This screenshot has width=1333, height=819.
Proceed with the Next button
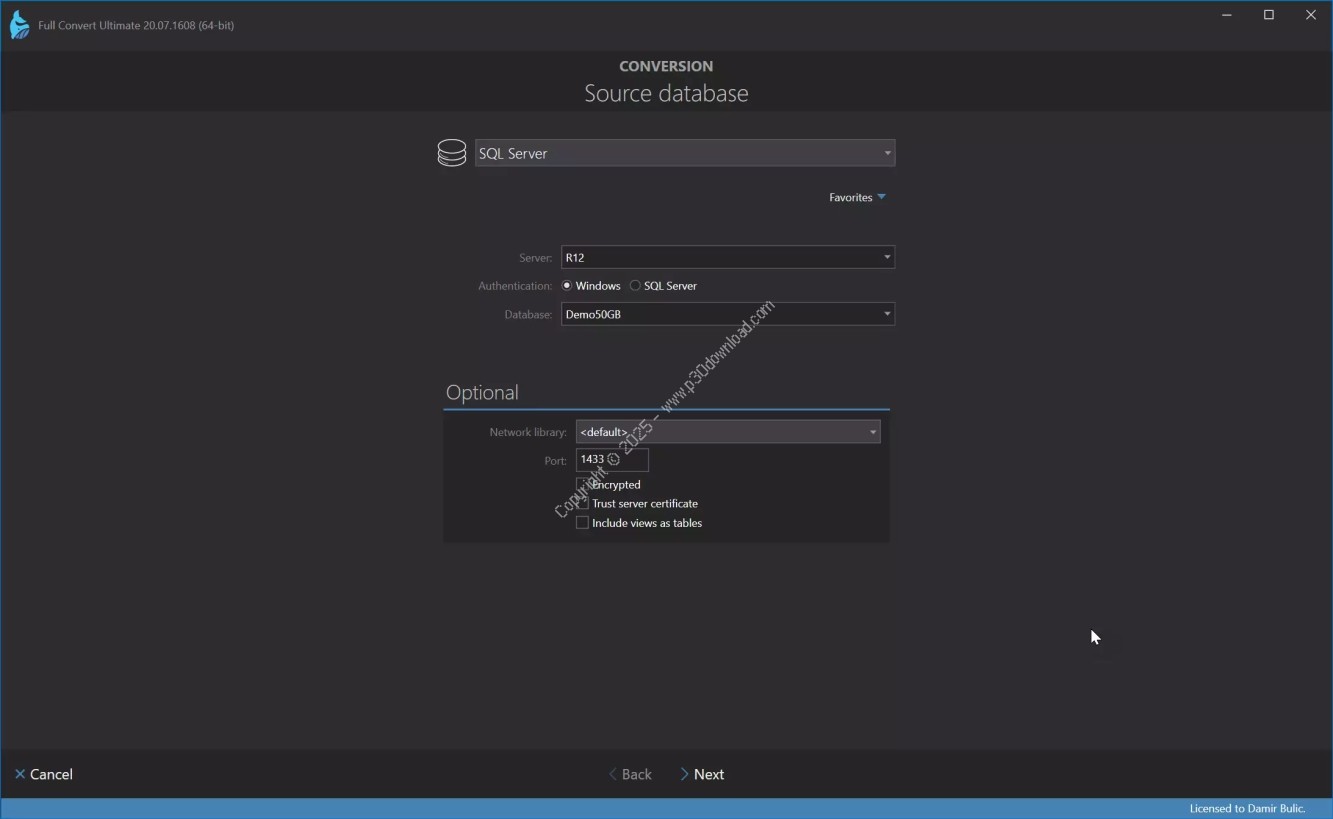tap(702, 774)
